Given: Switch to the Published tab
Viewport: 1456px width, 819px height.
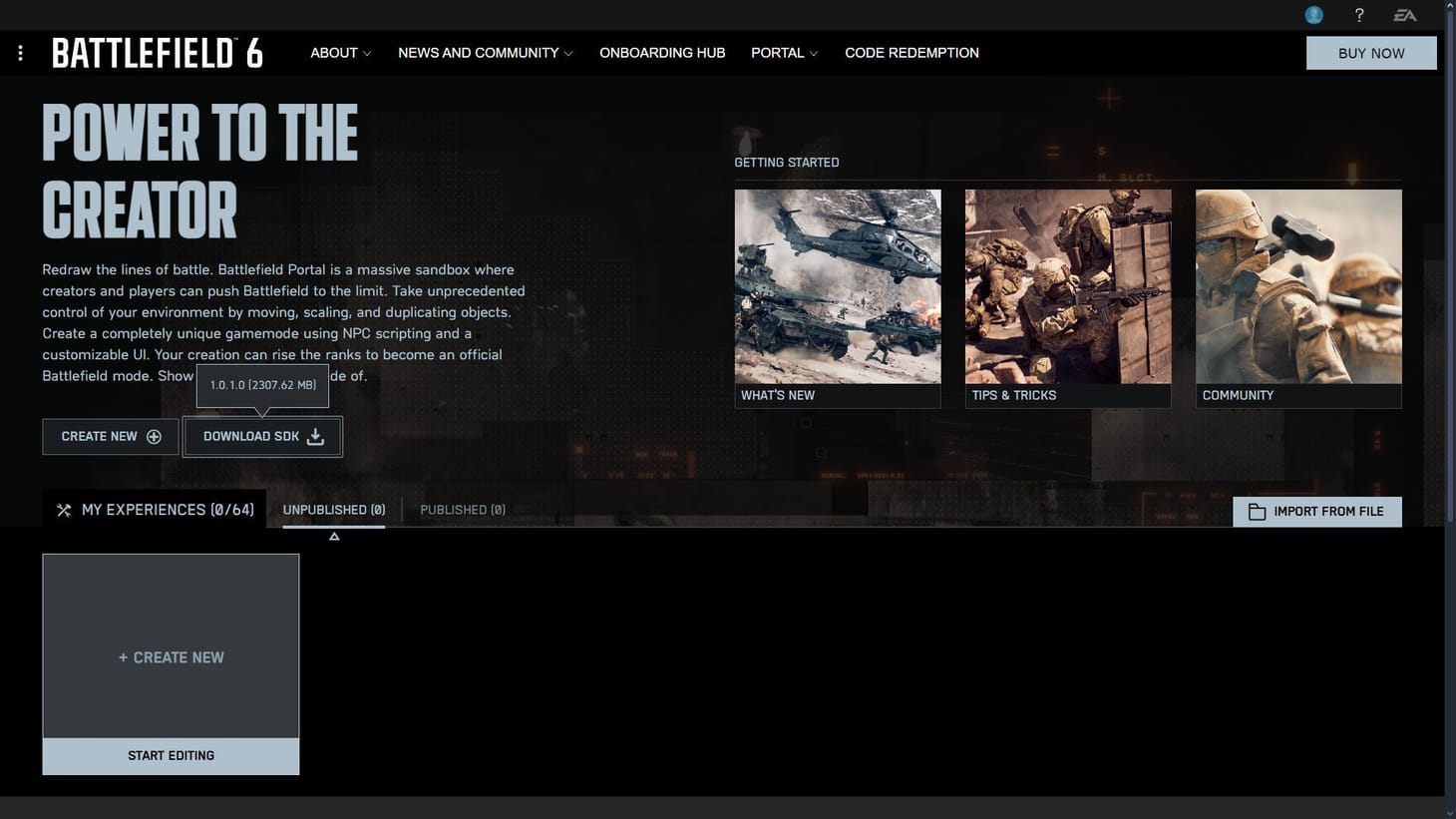Looking at the screenshot, I should (463, 510).
